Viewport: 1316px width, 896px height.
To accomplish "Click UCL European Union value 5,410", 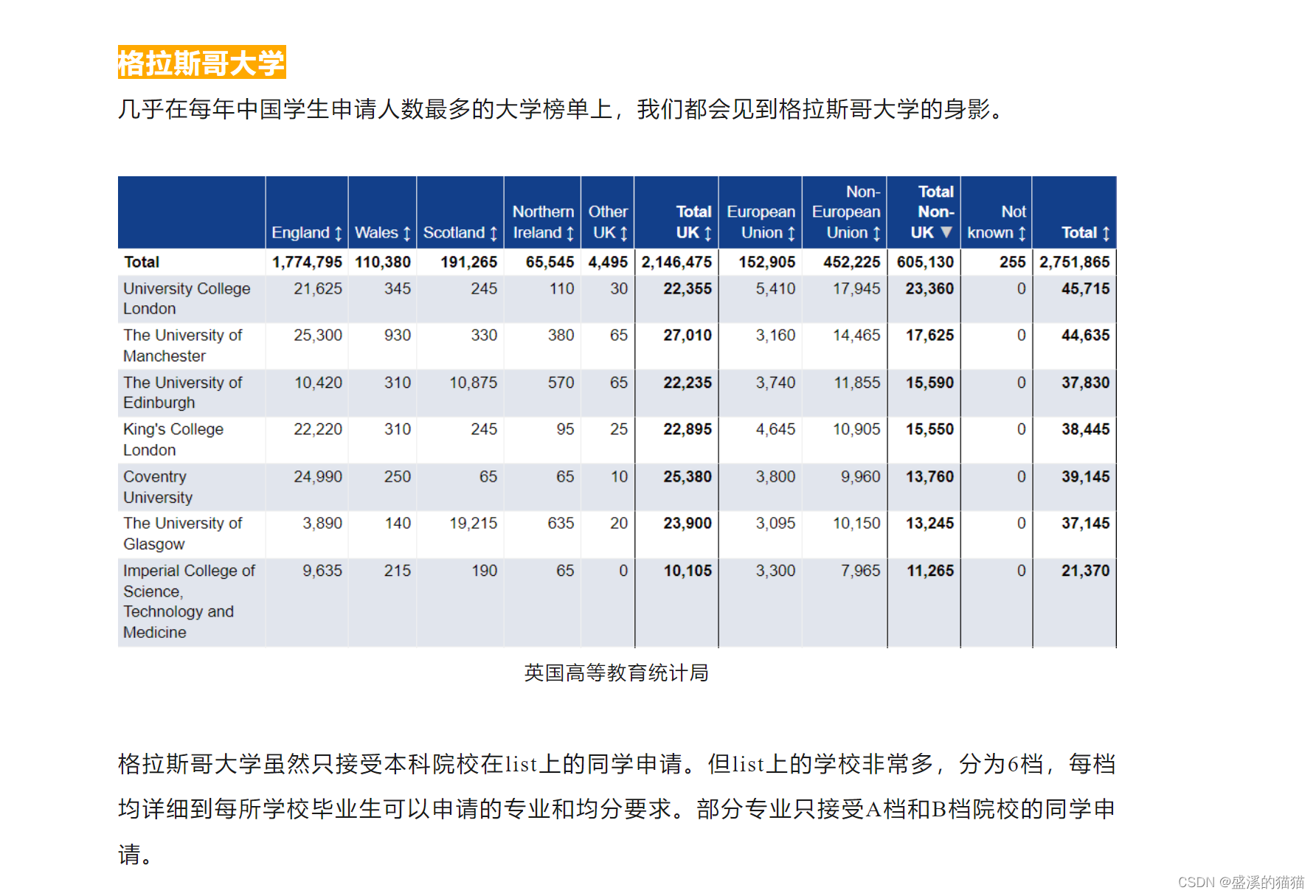I will 776,288.
